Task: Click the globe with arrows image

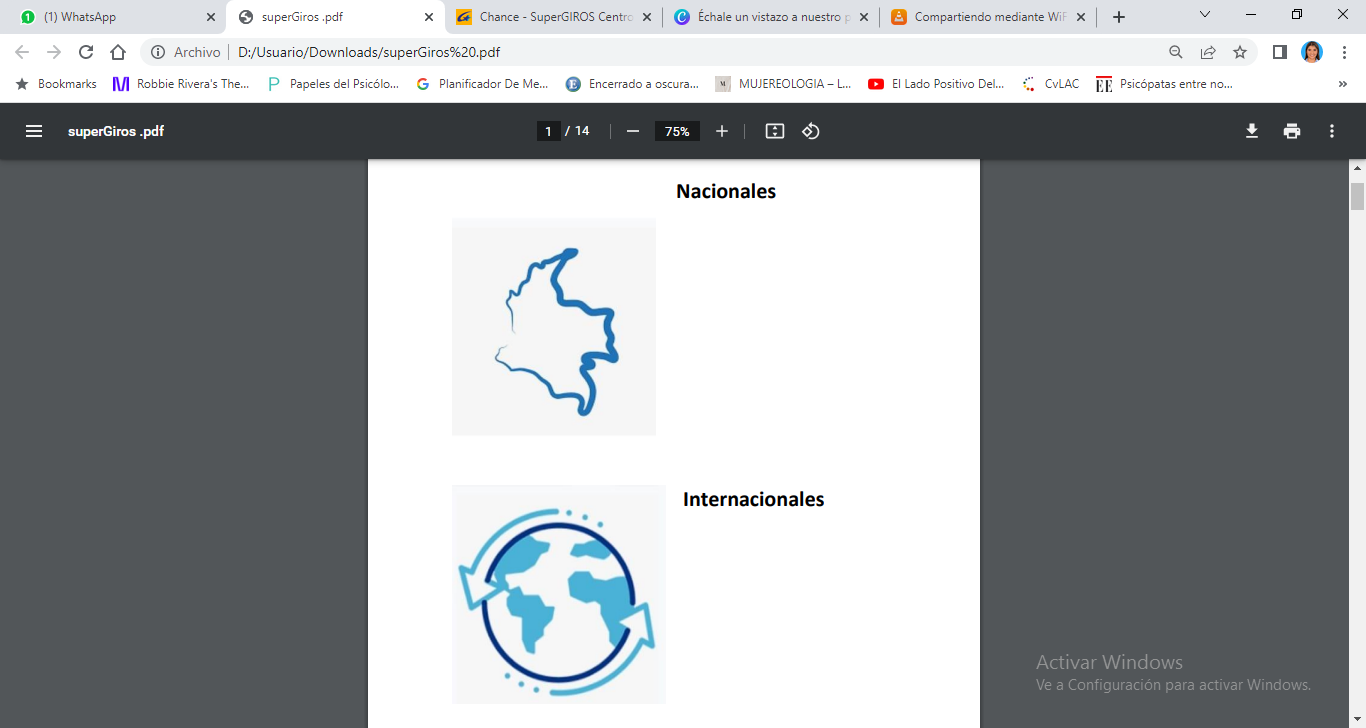Action: pyautogui.click(x=558, y=594)
